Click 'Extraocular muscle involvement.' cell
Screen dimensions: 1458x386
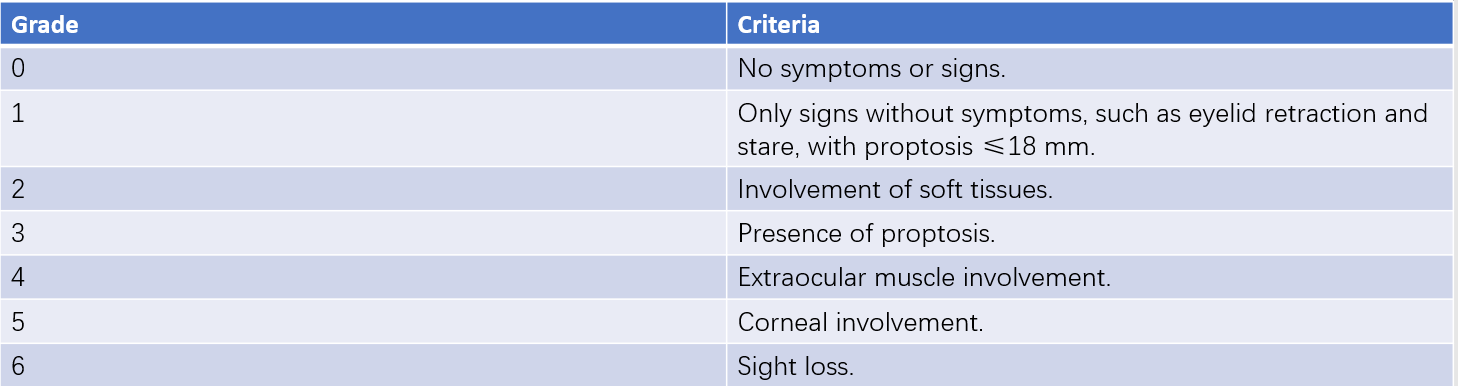click(x=1090, y=277)
